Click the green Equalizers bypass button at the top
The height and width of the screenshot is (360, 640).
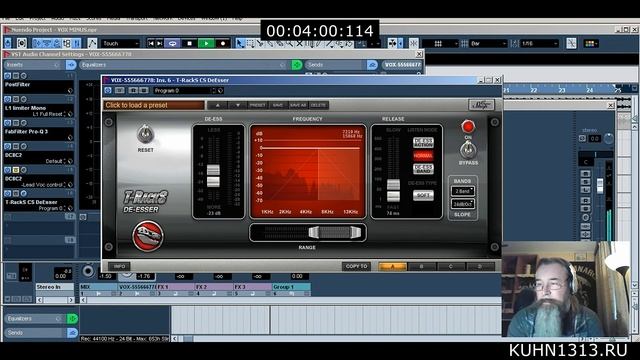pyautogui.click(x=297, y=65)
